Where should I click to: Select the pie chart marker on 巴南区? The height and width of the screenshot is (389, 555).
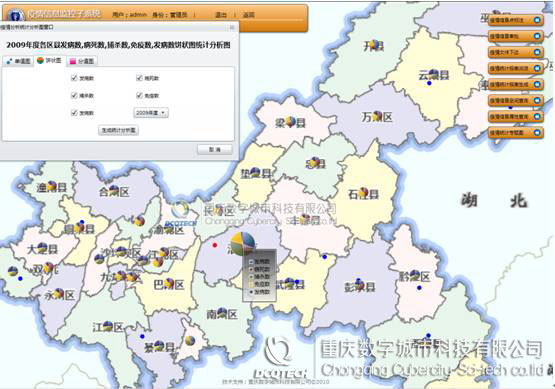[169, 283]
